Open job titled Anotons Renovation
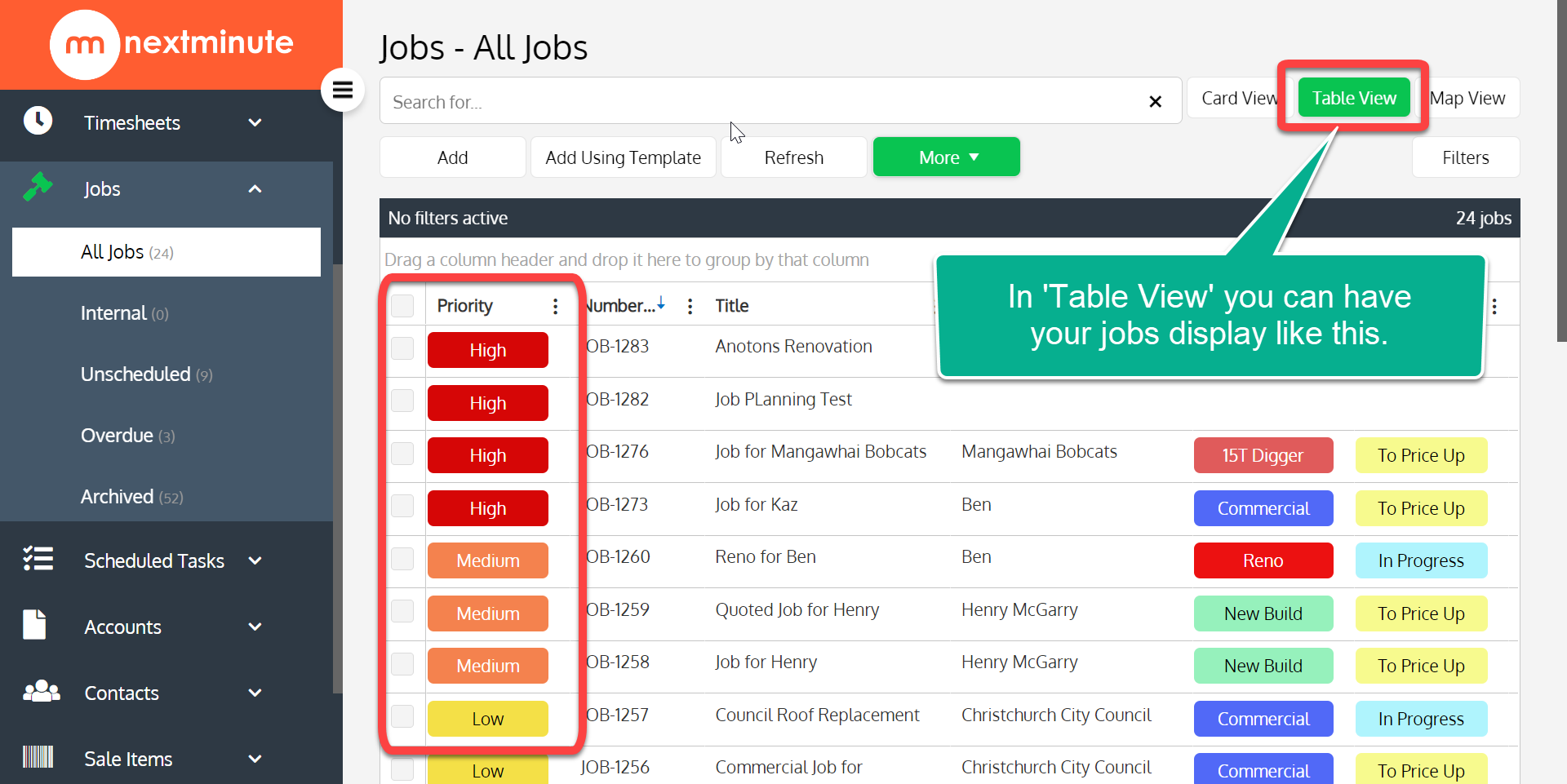The image size is (1567, 784). pyautogui.click(x=793, y=346)
